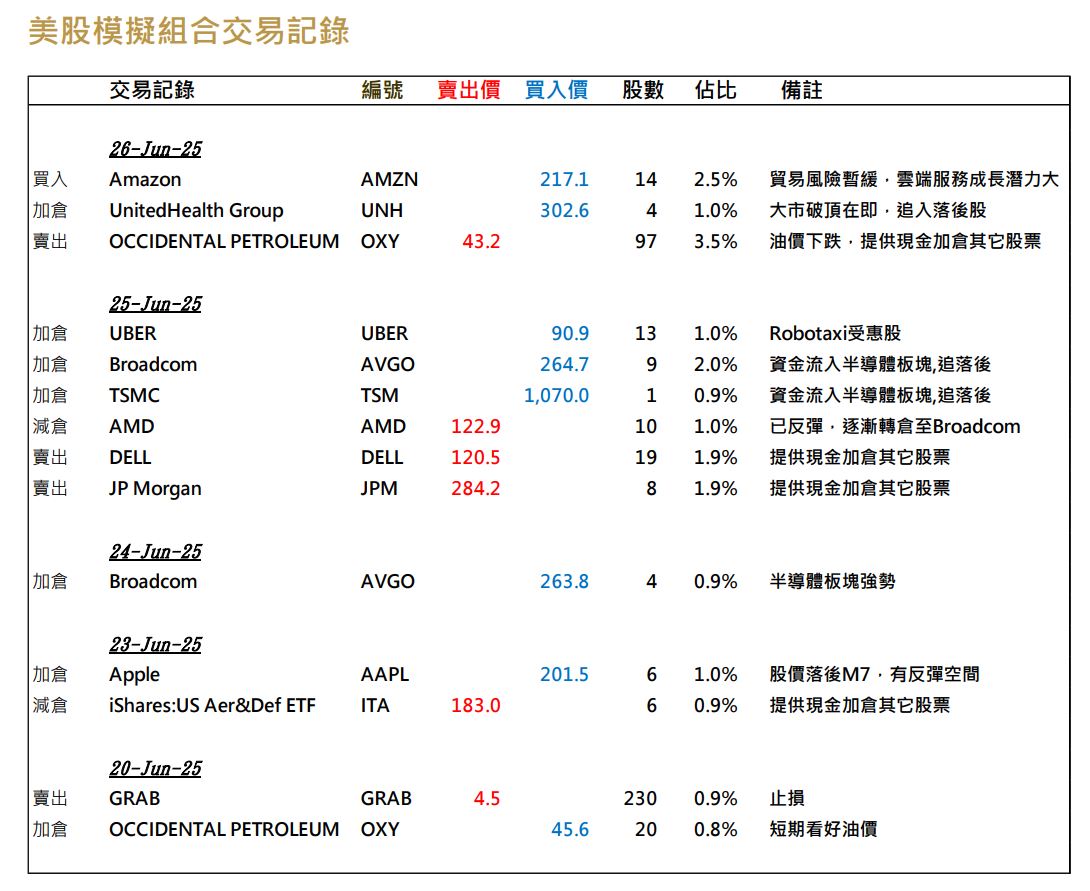
Task: Click the 買入 action label for Amazon
Action: point(50,179)
